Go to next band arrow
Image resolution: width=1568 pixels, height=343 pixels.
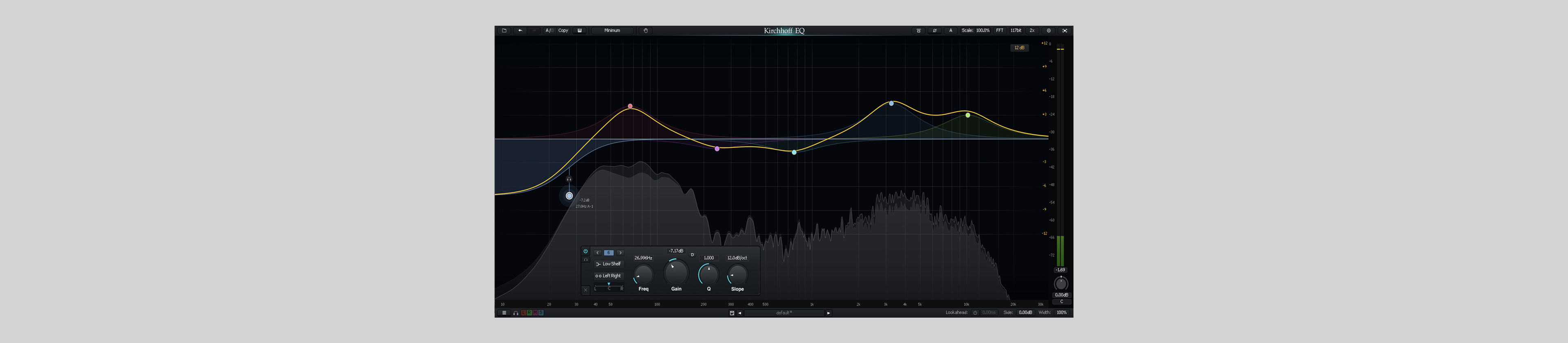pyautogui.click(x=620, y=253)
